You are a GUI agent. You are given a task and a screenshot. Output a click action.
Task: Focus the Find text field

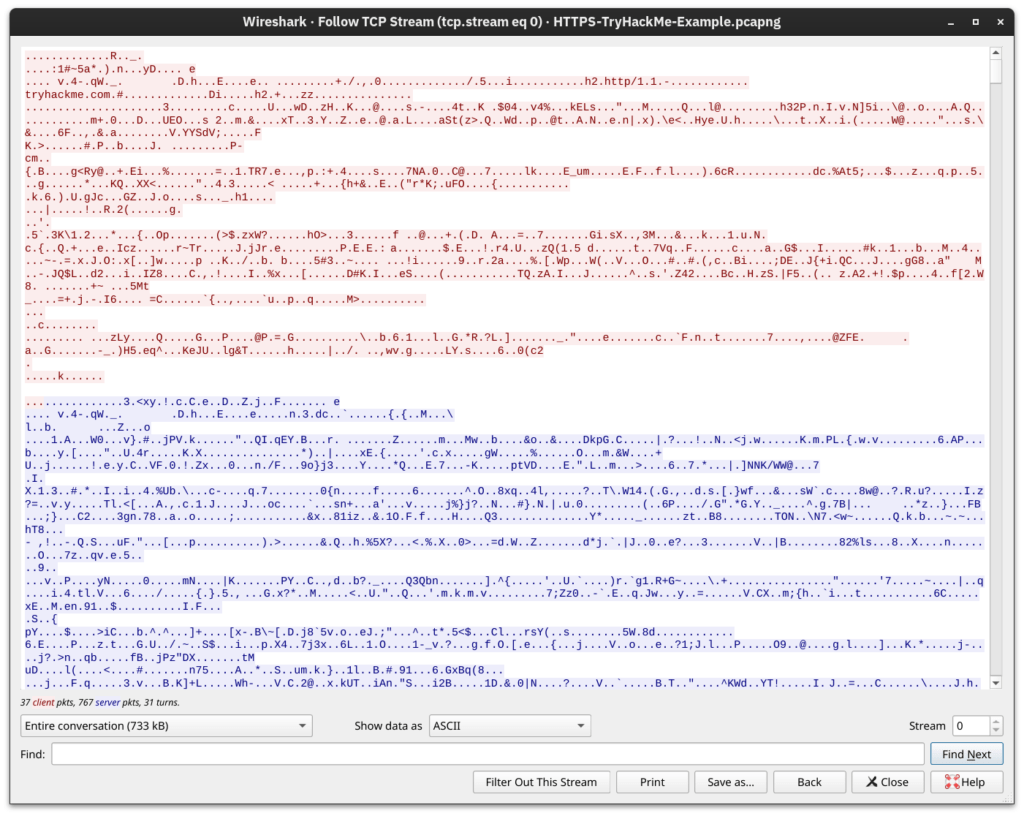click(488, 754)
